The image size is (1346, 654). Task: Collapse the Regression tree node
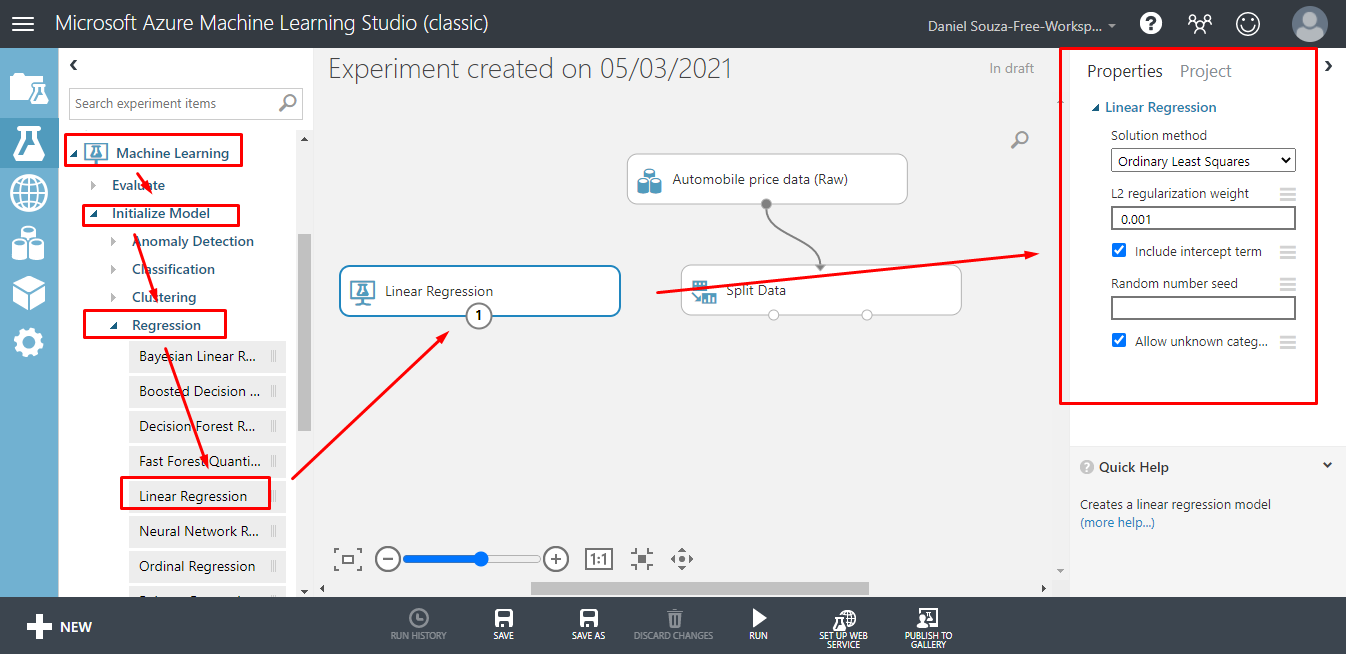[x=113, y=325]
